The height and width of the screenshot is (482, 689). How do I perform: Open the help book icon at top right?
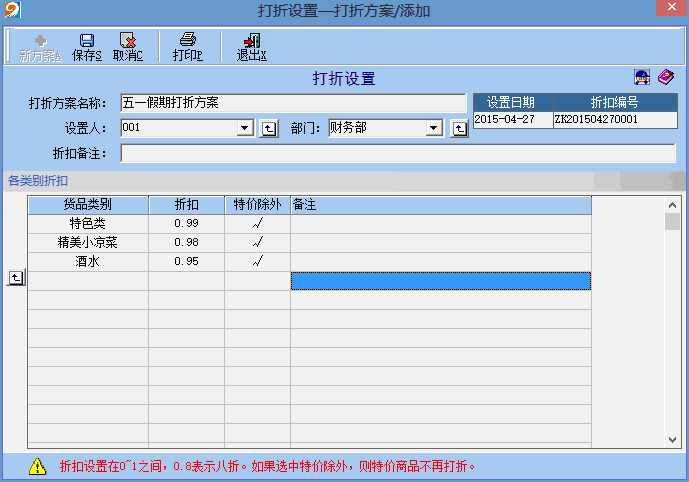(665, 78)
